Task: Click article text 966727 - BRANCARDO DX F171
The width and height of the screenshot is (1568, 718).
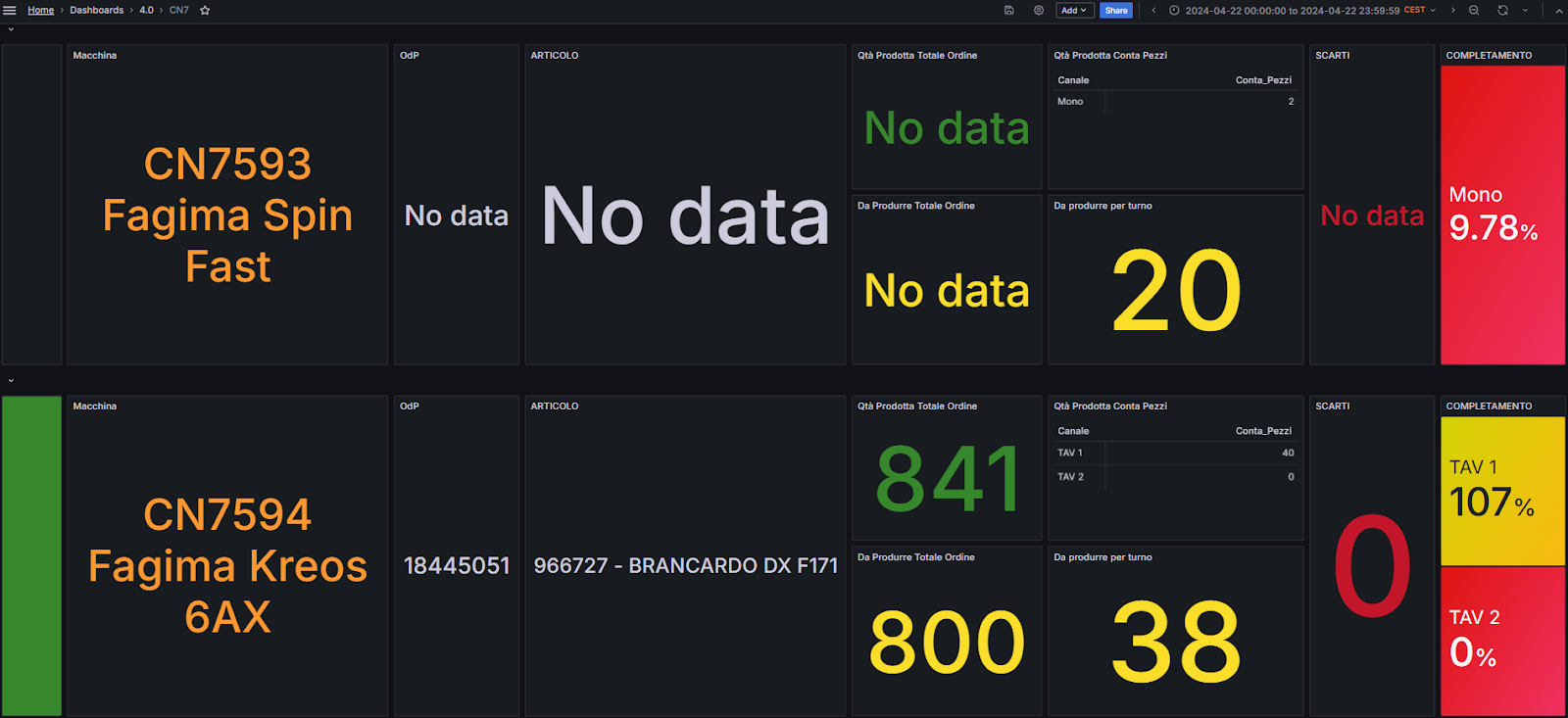Action: (x=685, y=565)
